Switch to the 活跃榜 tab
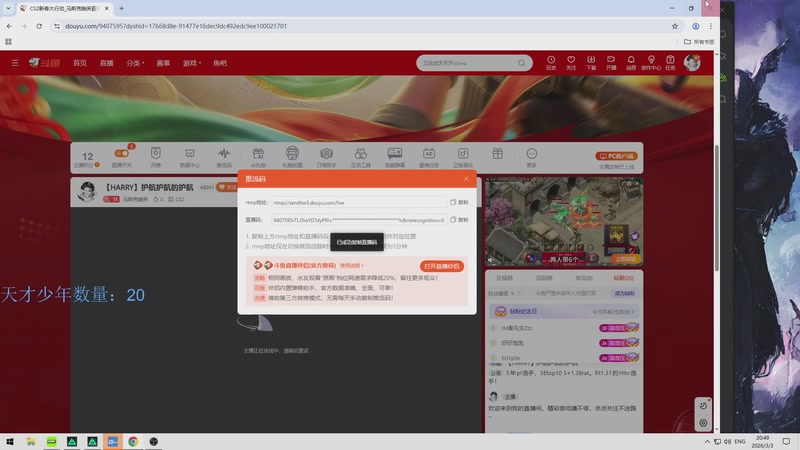800x450 pixels. [x=544, y=278]
